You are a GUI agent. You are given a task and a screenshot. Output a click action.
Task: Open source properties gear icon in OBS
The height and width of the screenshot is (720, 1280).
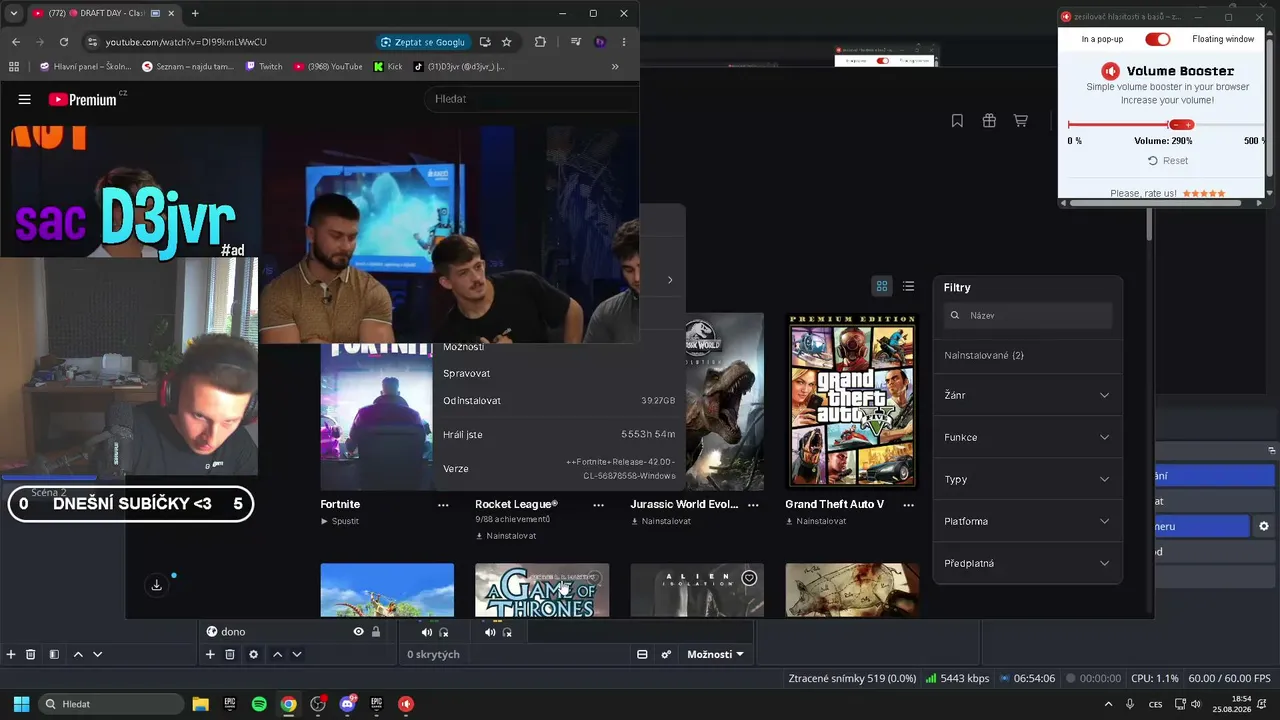253,654
